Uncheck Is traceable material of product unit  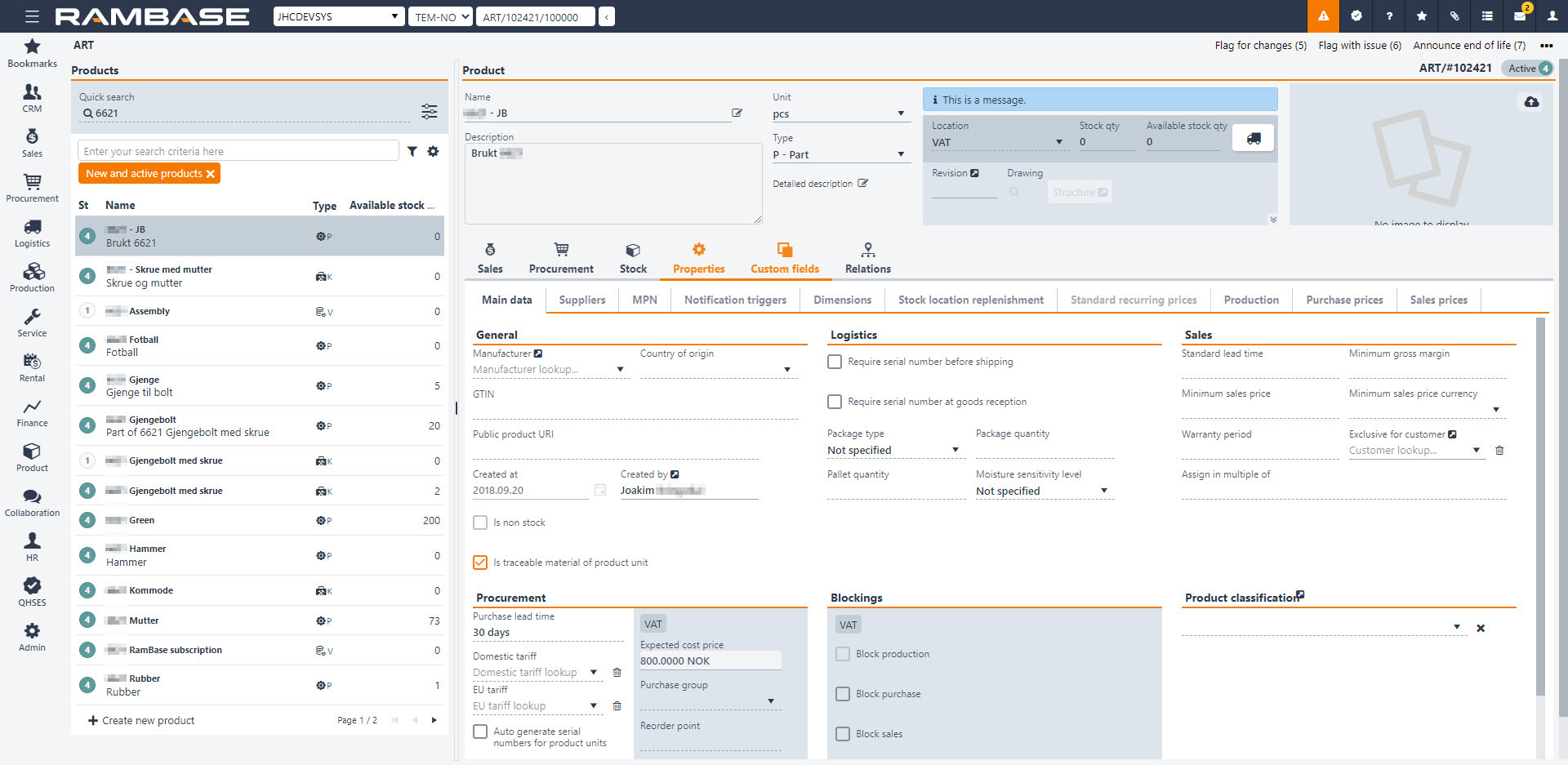480,563
